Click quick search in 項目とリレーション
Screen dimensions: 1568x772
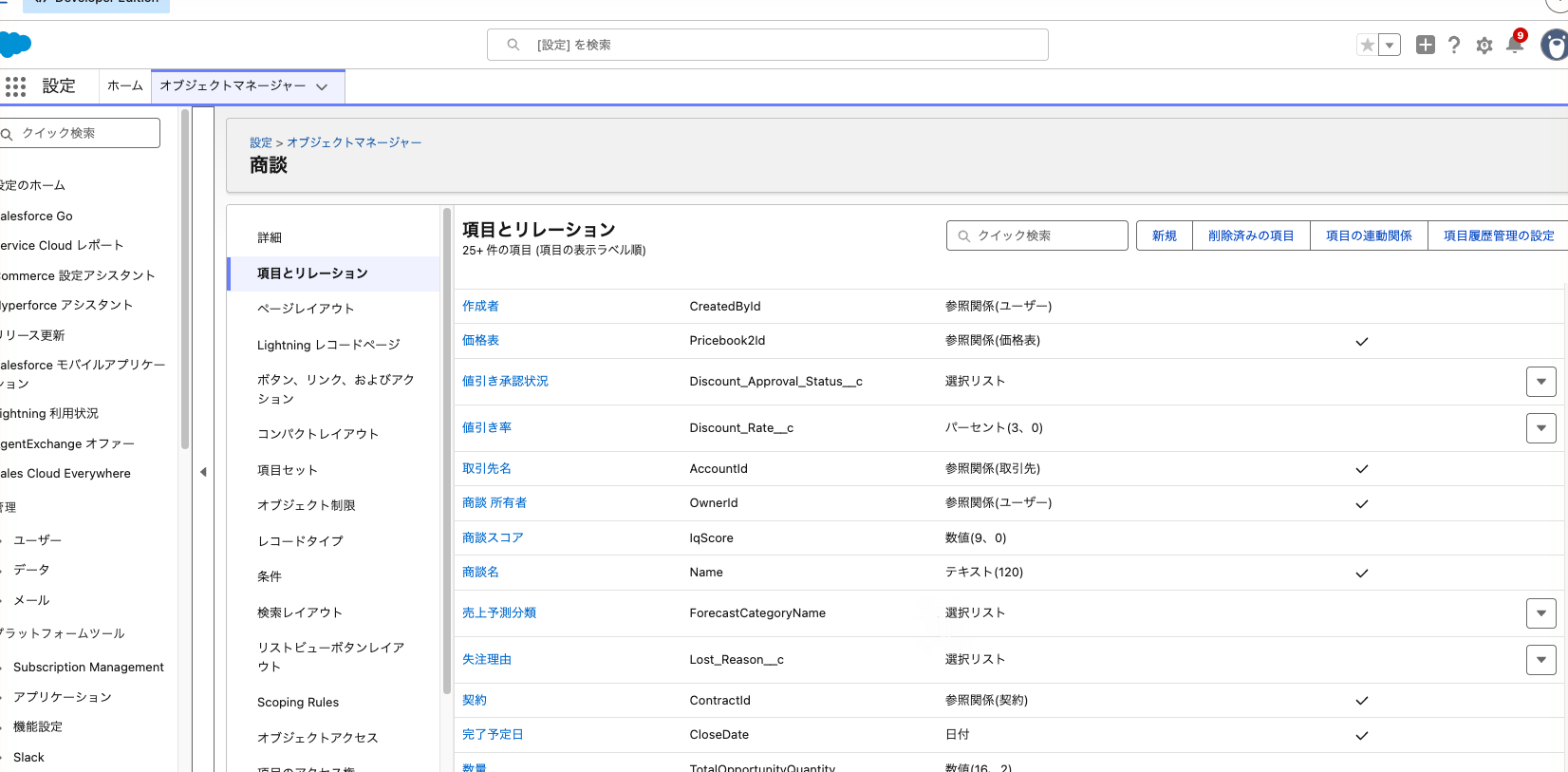coord(1036,235)
